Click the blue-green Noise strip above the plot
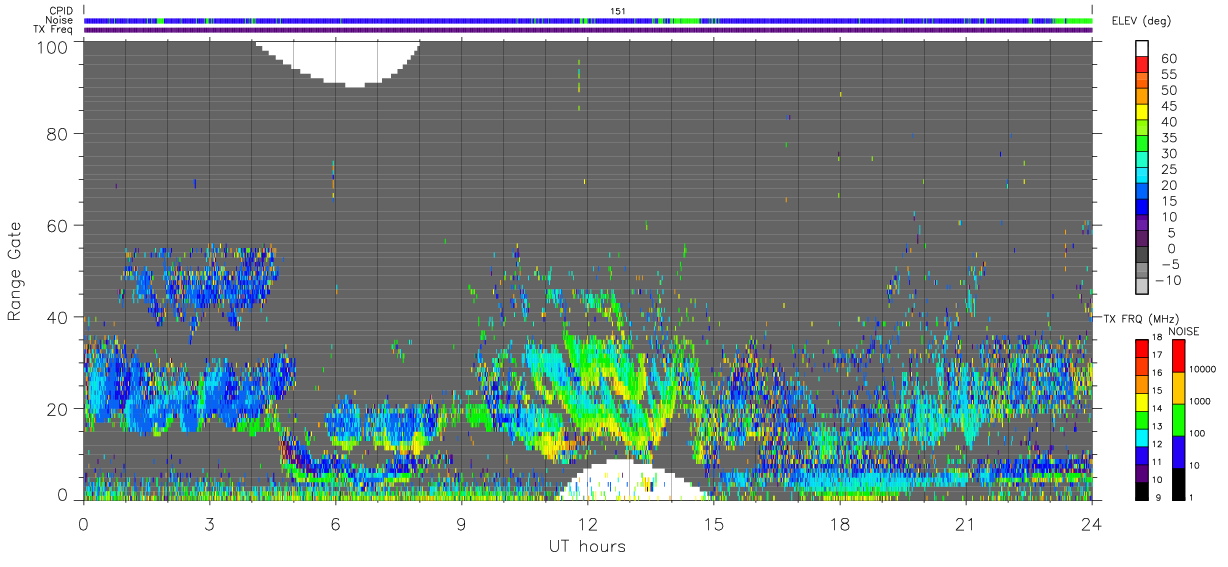 tap(588, 20)
